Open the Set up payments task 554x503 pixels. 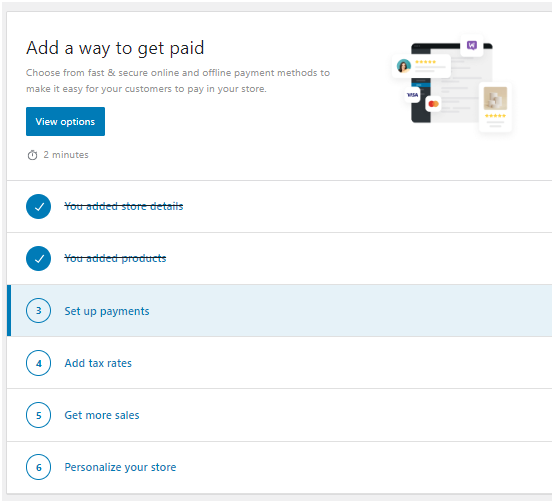pyautogui.click(x=279, y=310)
